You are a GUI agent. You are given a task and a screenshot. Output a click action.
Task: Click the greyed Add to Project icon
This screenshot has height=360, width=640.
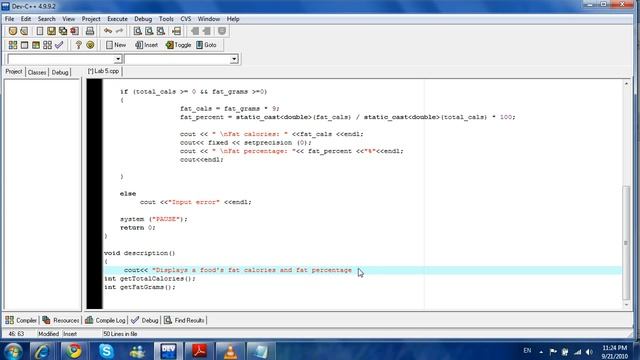coord(195,31)
